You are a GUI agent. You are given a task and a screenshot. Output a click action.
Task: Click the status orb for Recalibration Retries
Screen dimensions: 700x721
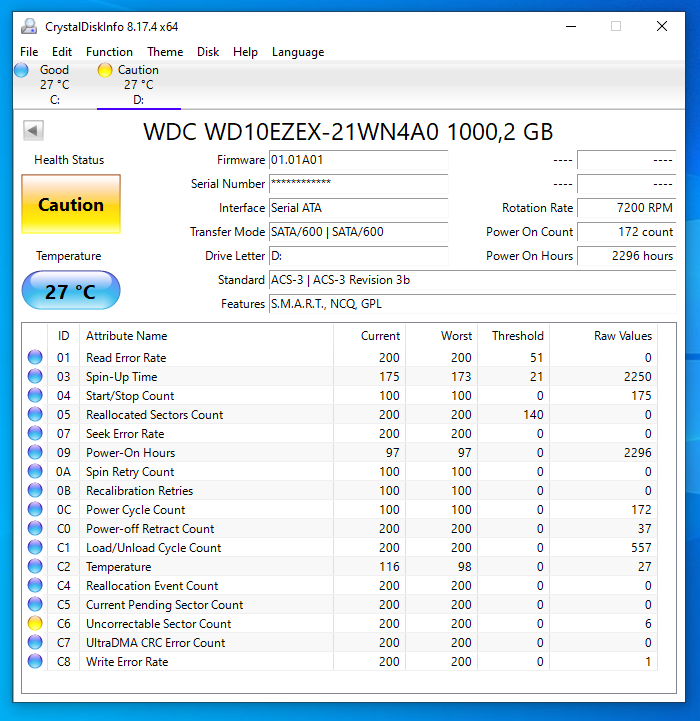[x=35, y=490]
